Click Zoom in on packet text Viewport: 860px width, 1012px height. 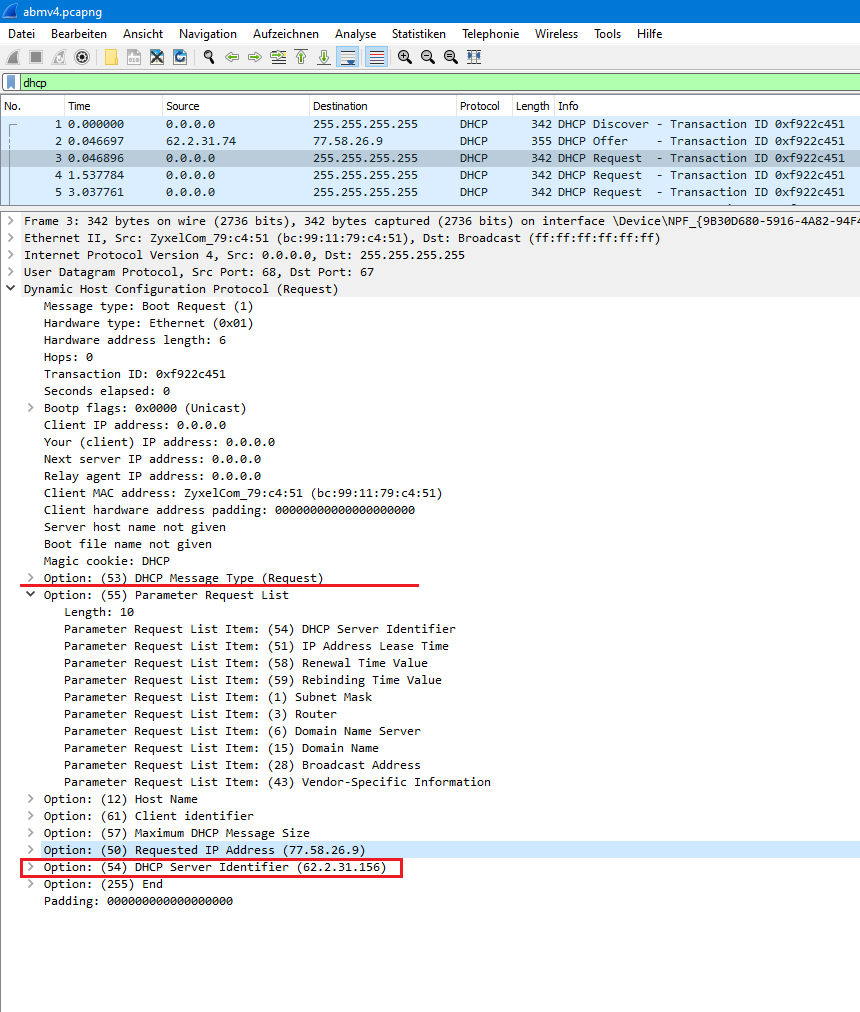pos(404,57)
